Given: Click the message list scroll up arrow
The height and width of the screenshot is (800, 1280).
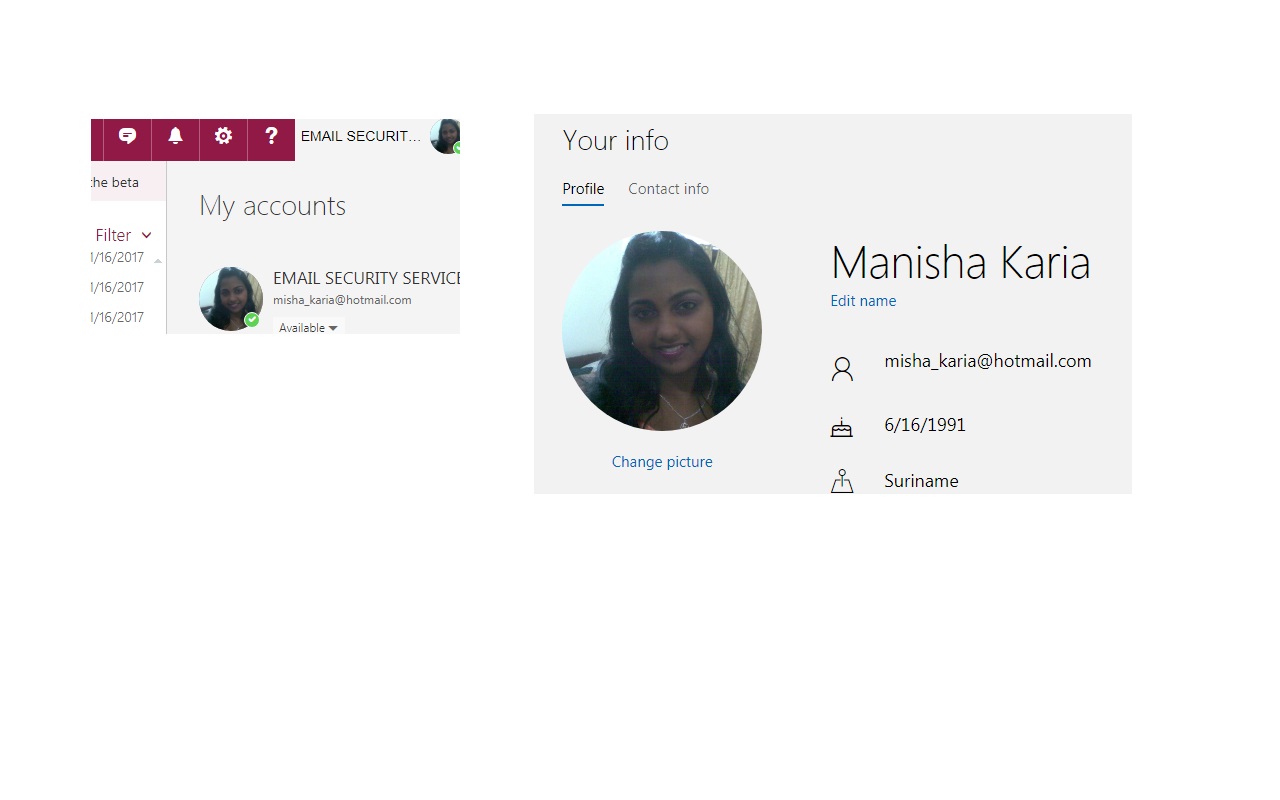Looking at the screenshot, I should (157, 261).
